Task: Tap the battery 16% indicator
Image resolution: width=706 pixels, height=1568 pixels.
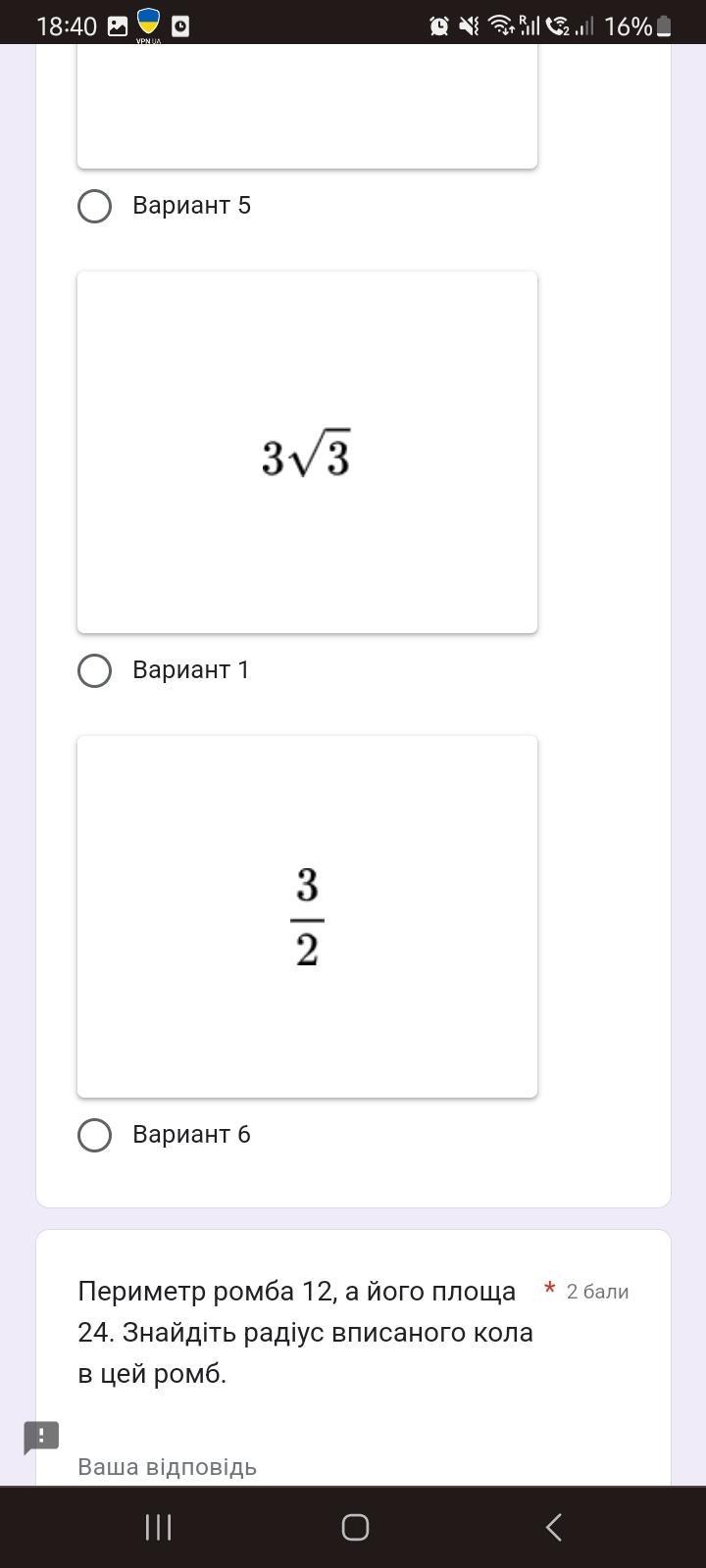Action: pos(638,26)
